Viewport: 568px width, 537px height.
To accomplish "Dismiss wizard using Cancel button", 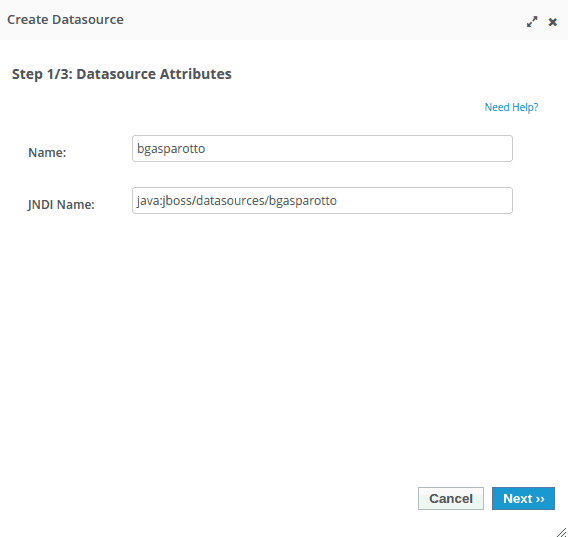I will point(451,498).
